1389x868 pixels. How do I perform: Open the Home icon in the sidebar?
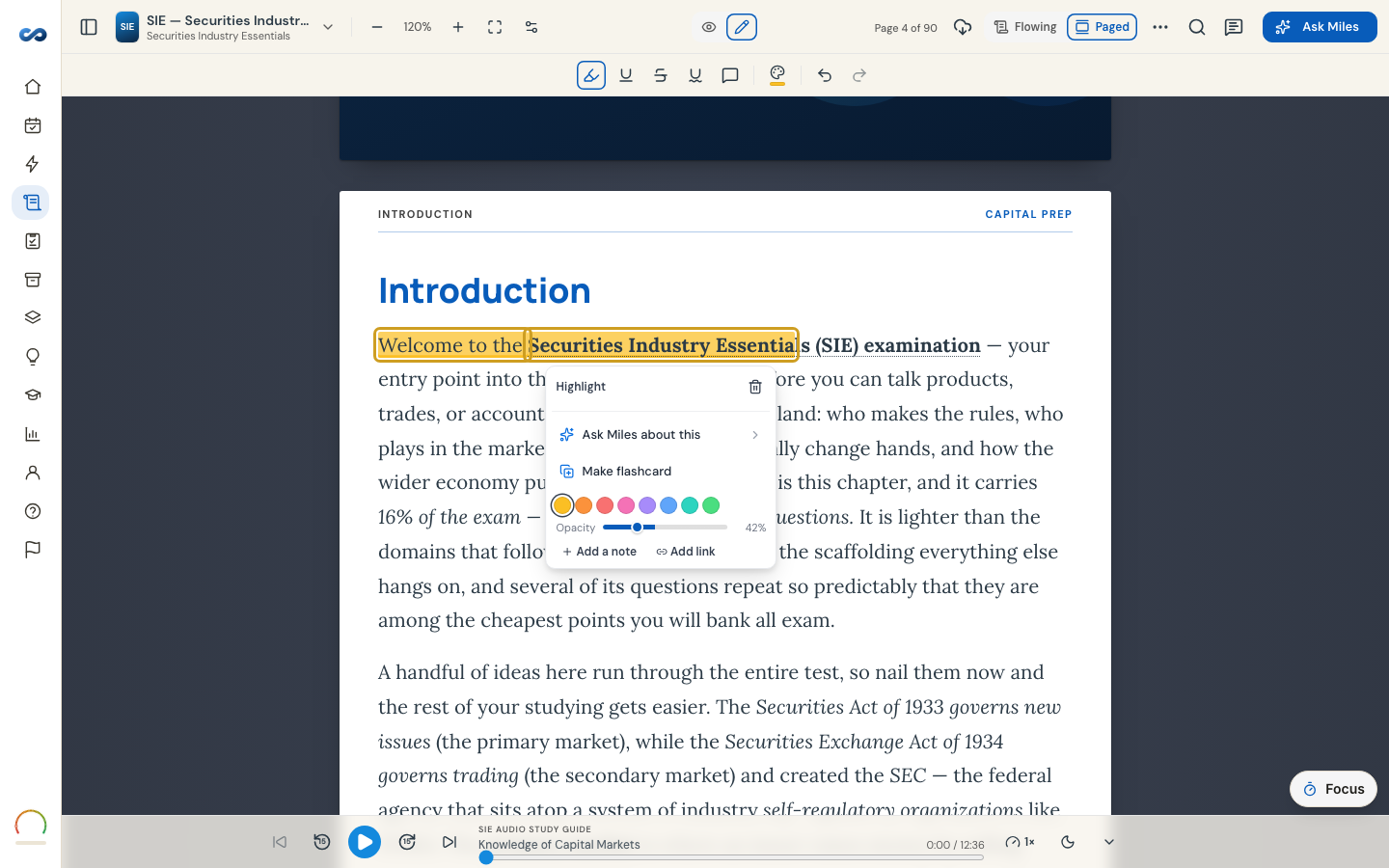tap(32, 87)
